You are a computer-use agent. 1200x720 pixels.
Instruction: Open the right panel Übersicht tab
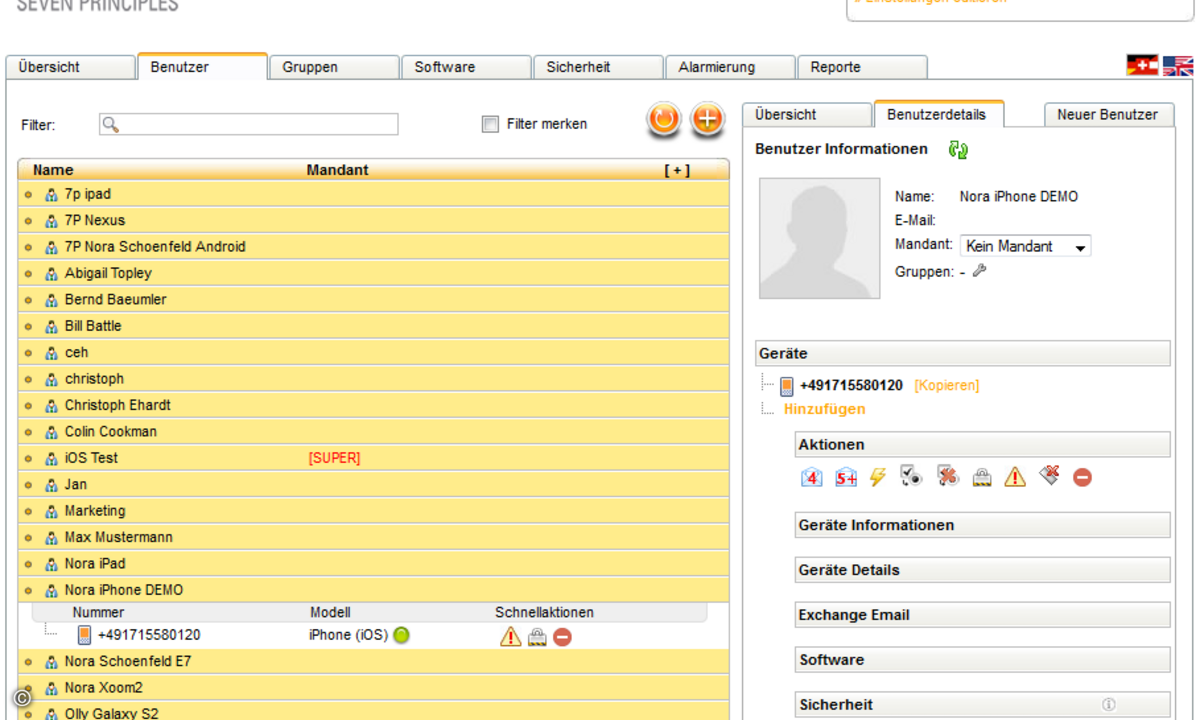click(x=807, y=115)
